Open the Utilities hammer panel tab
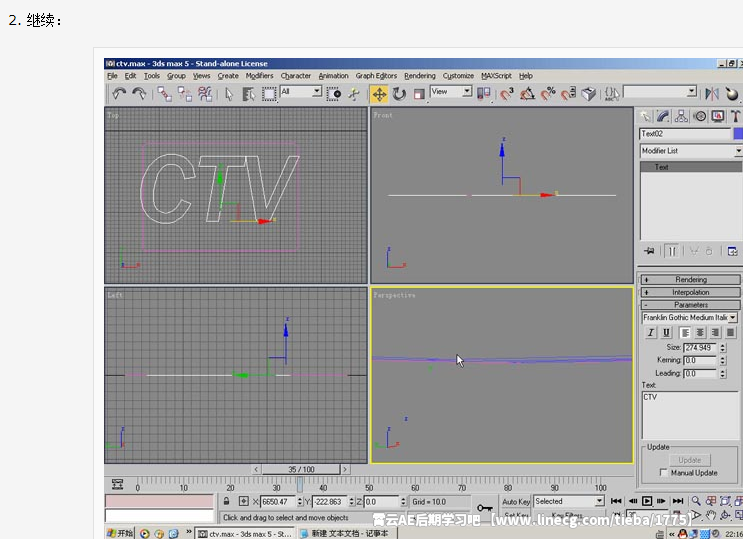 (735, 116)
